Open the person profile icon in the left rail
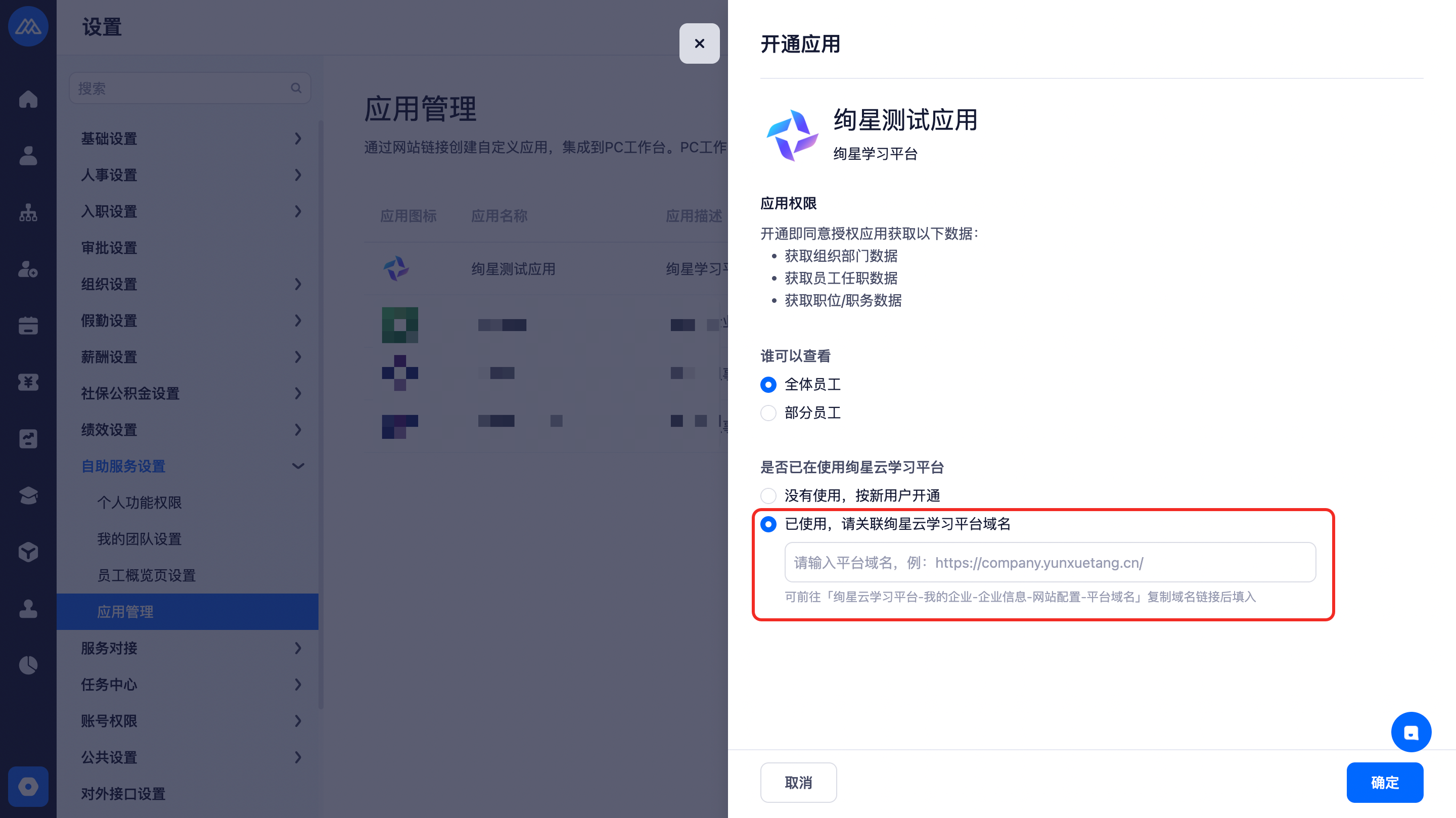The image size is (1456, 818). pos(28,155)
